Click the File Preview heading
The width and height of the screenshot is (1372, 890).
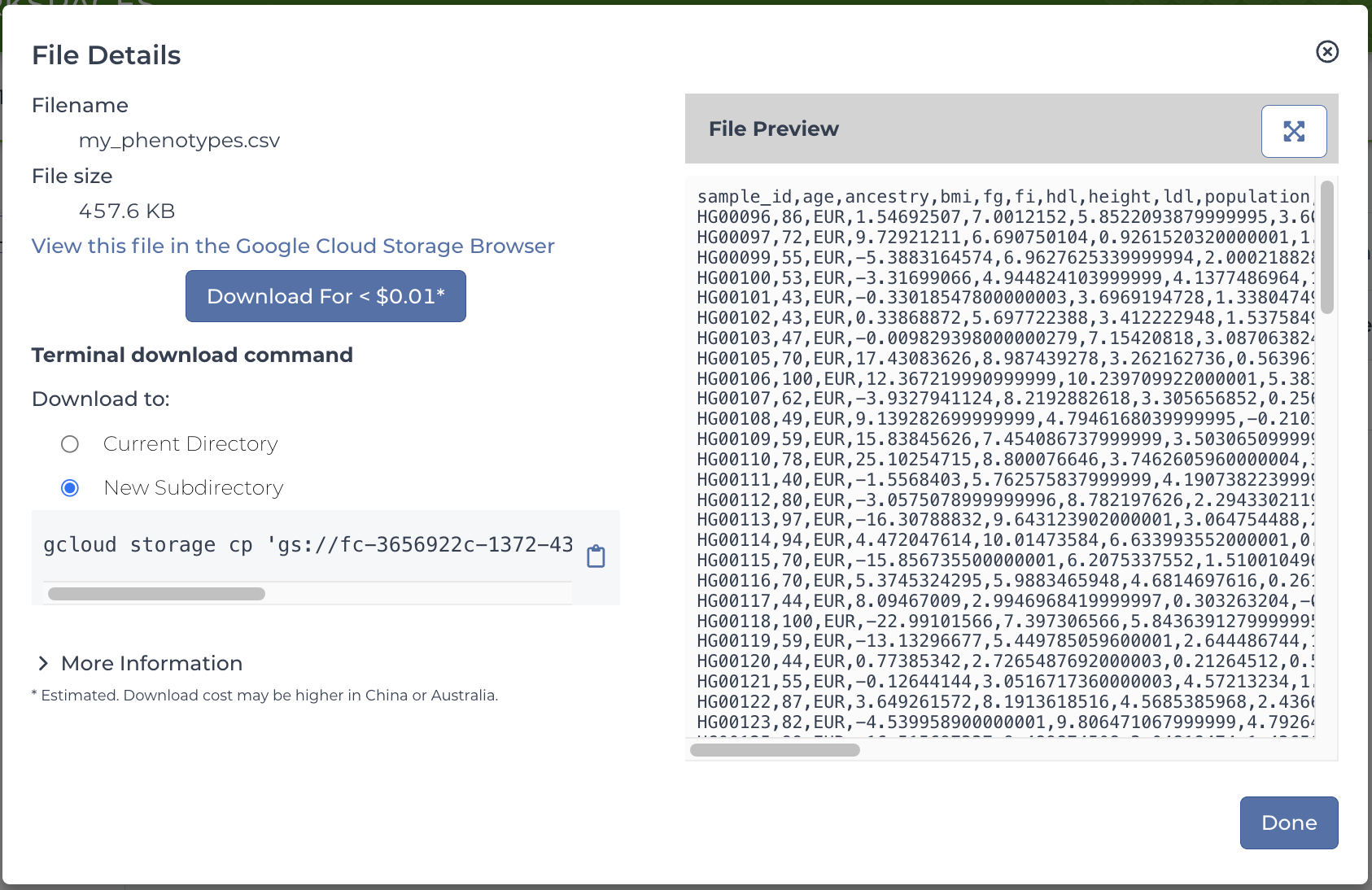coord(773,129)
